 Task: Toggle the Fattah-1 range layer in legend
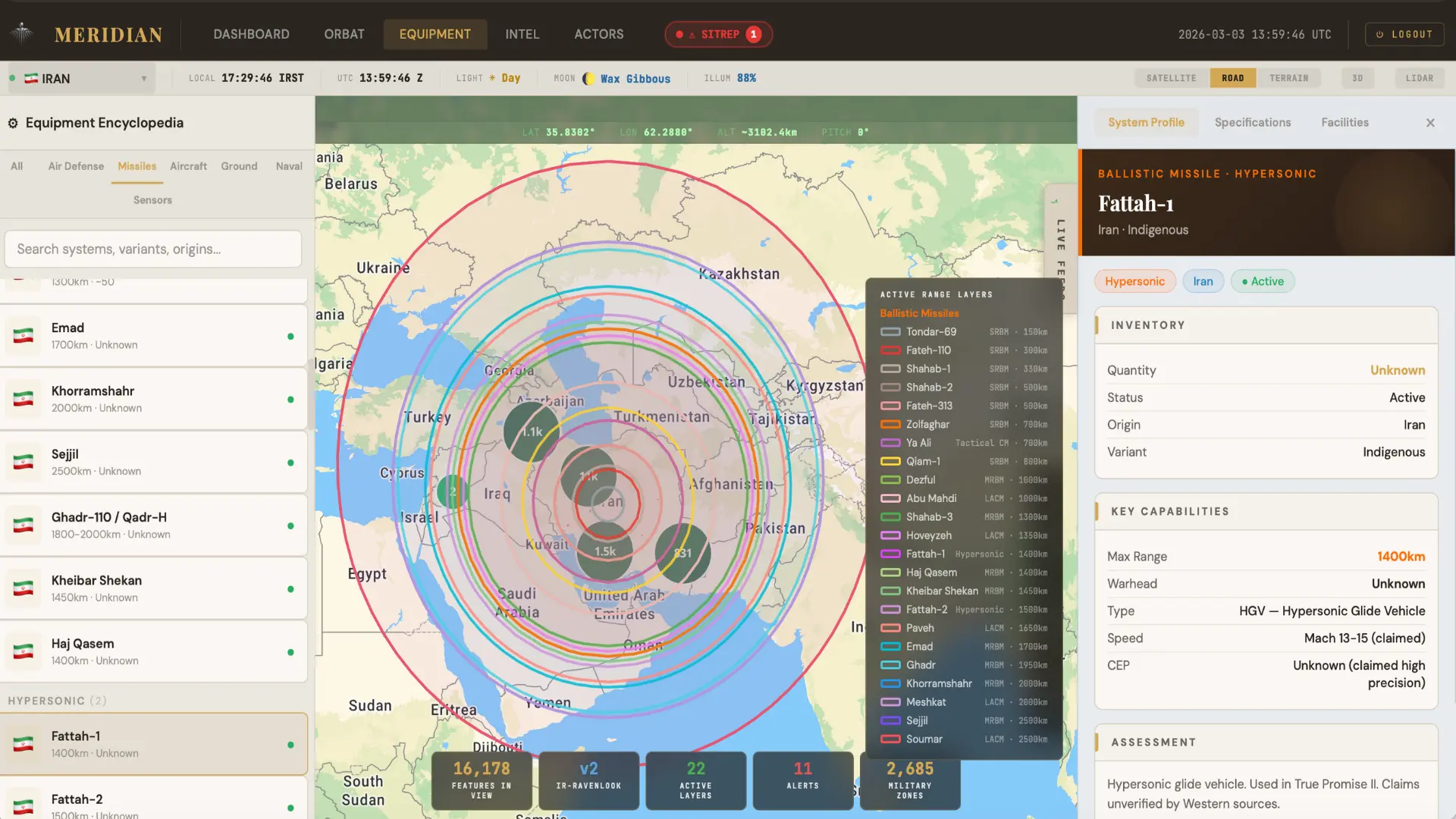pyautogui.click(x=964, y=554)
